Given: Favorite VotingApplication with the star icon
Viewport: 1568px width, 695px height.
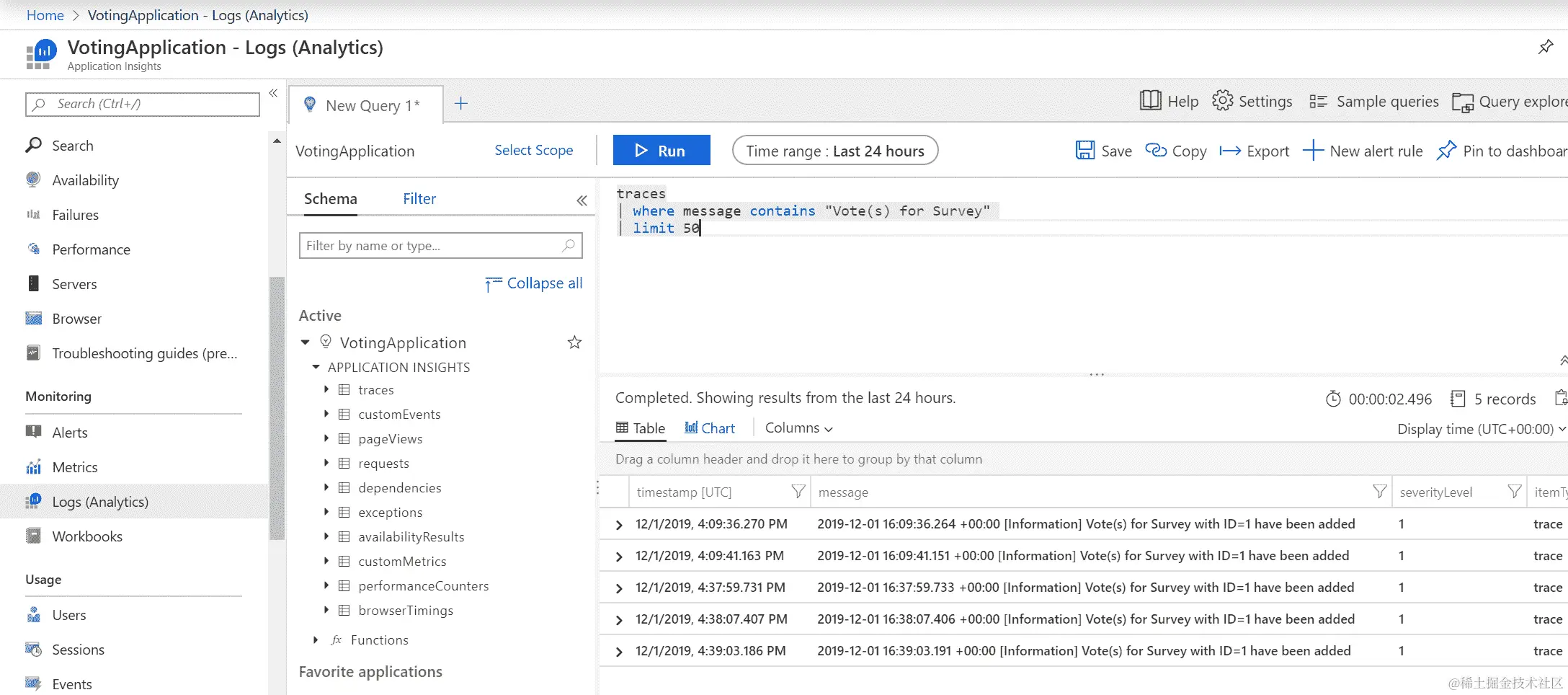Looking at the screenshot, I should (x=574, y=342).
